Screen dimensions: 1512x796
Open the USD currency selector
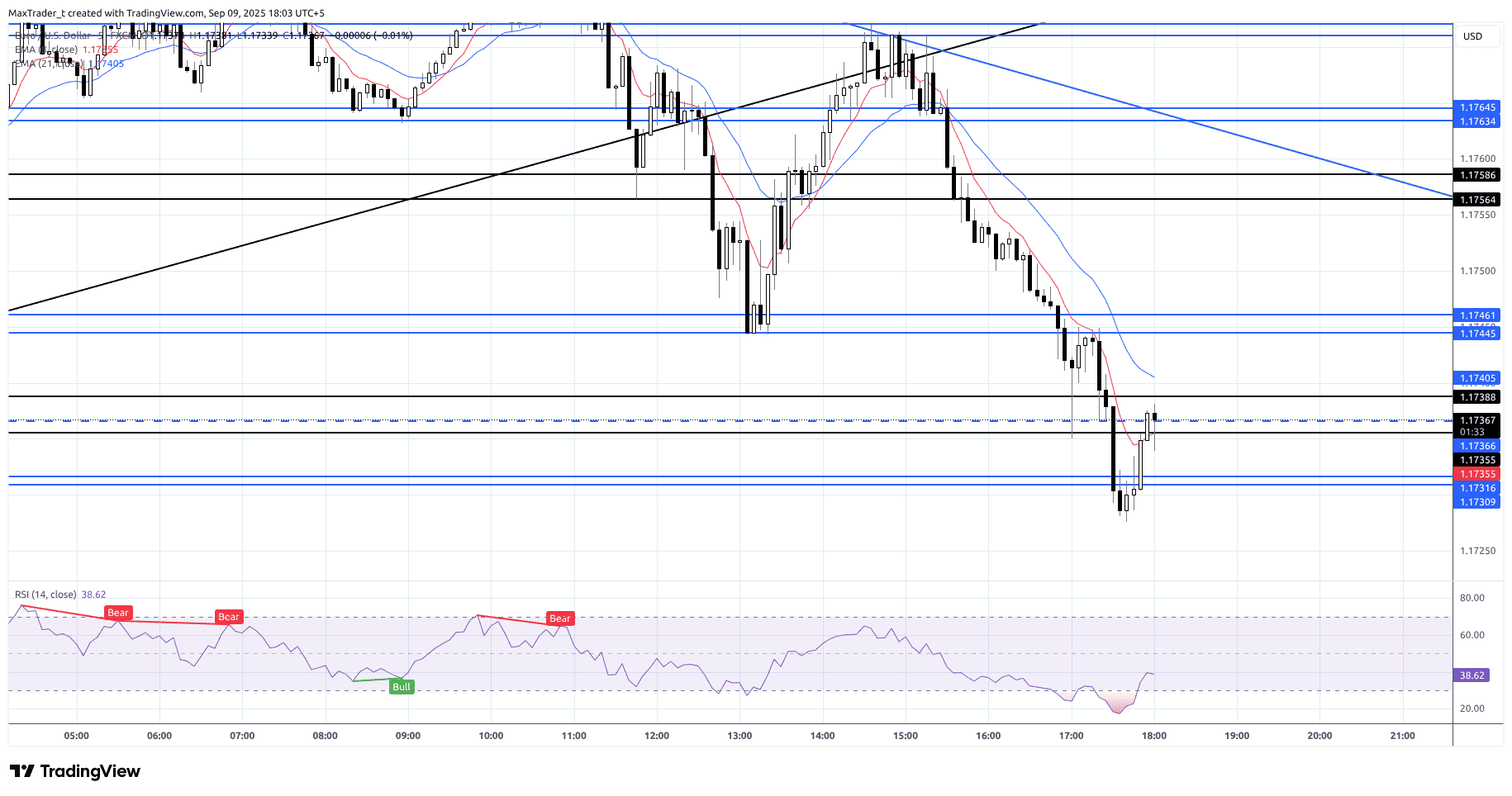(x=1472, y=36)
